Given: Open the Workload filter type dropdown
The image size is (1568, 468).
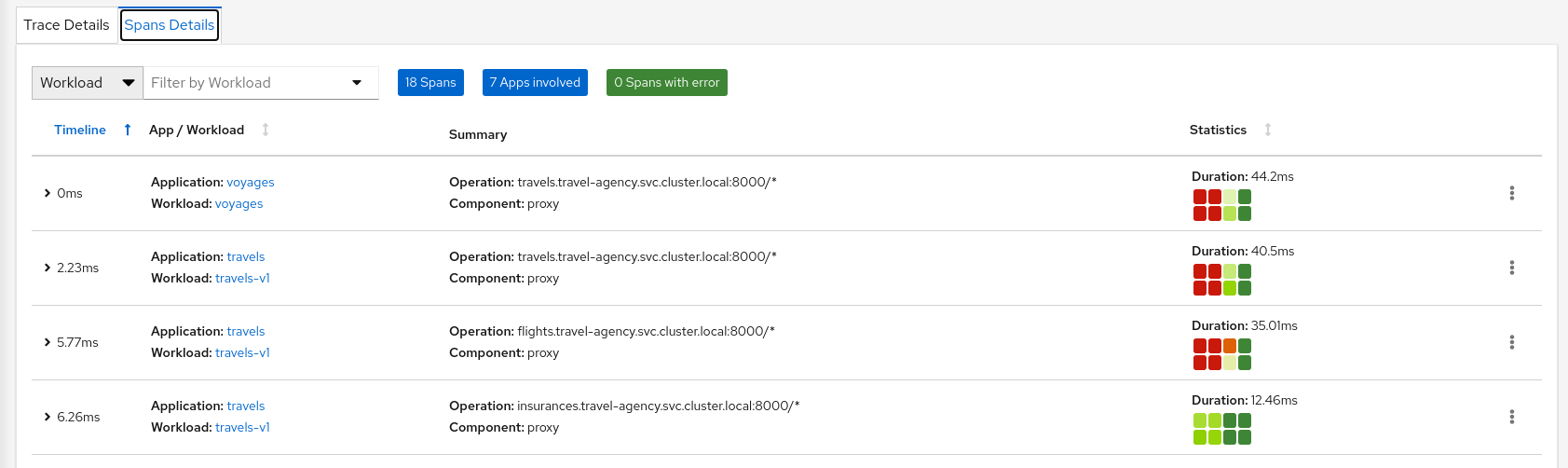Looking at the screenshot, I should point(88,83).
